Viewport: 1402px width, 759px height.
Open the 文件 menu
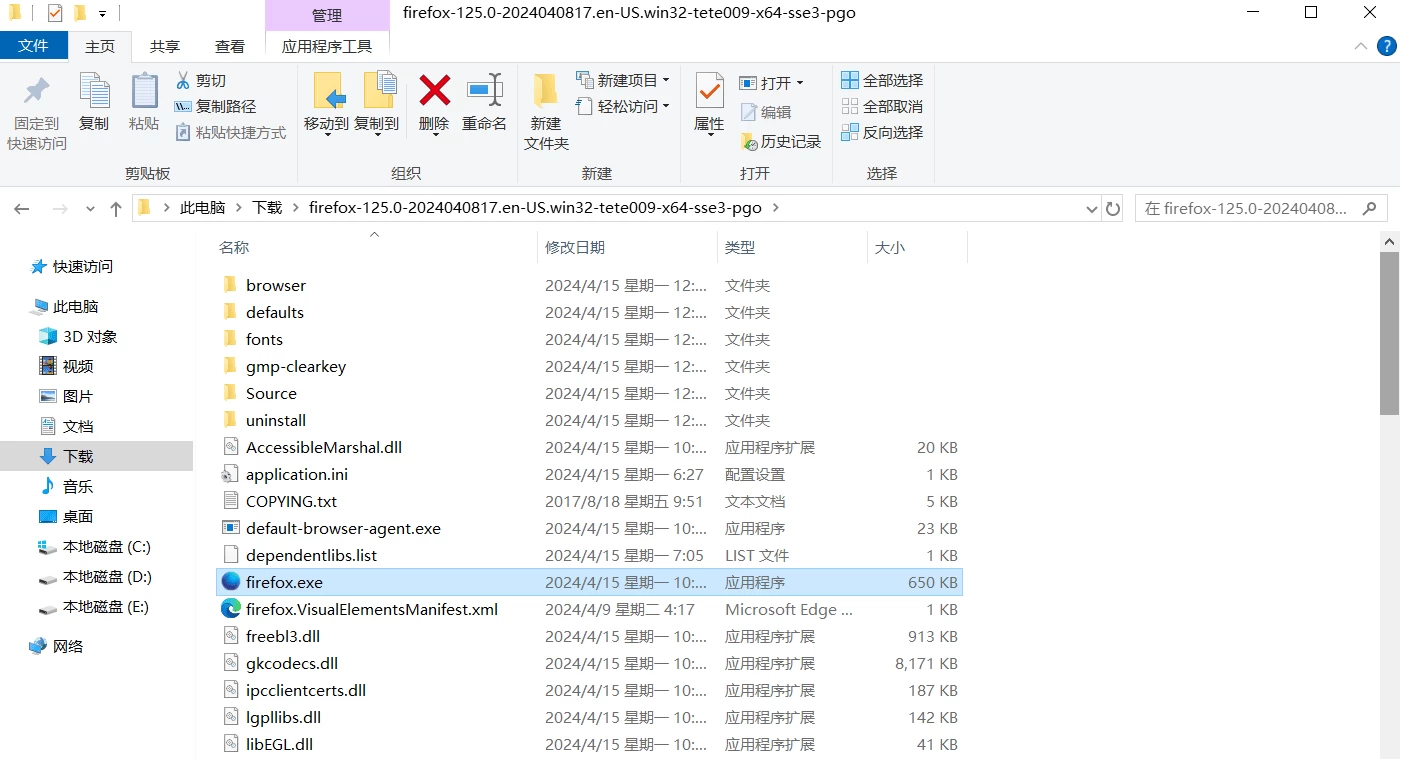pos(34,45)
